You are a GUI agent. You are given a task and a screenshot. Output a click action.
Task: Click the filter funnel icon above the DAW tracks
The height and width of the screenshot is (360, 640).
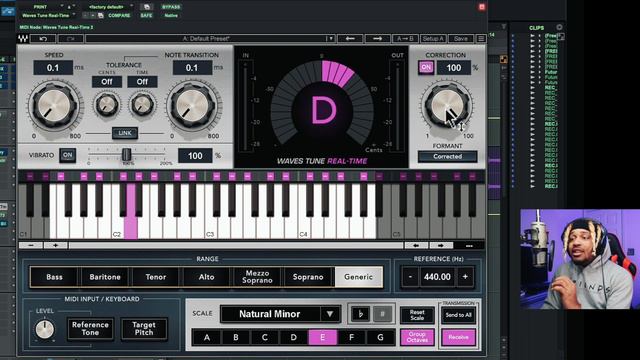click(504, 27)
